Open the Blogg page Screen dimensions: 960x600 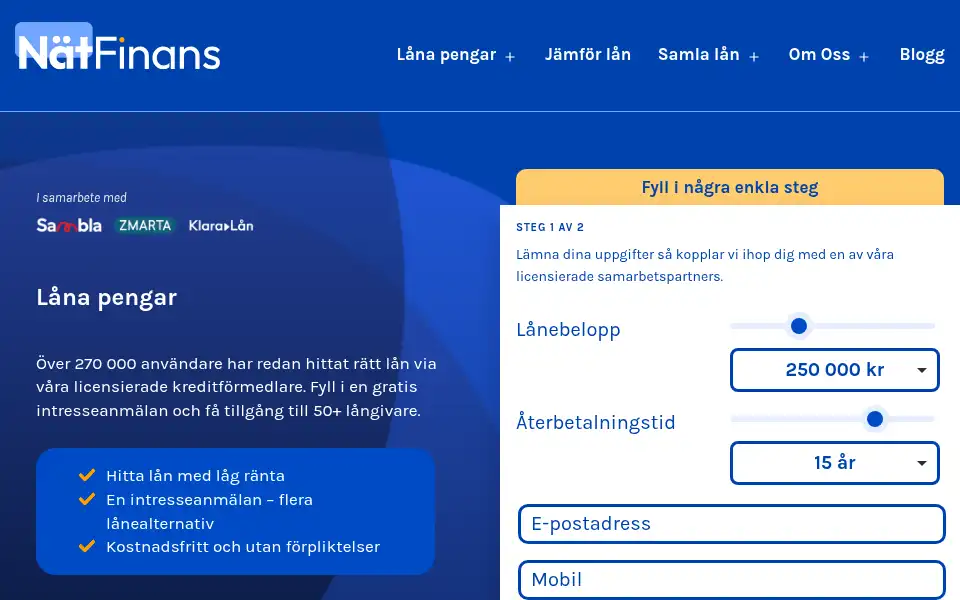(x=922, y=54)
